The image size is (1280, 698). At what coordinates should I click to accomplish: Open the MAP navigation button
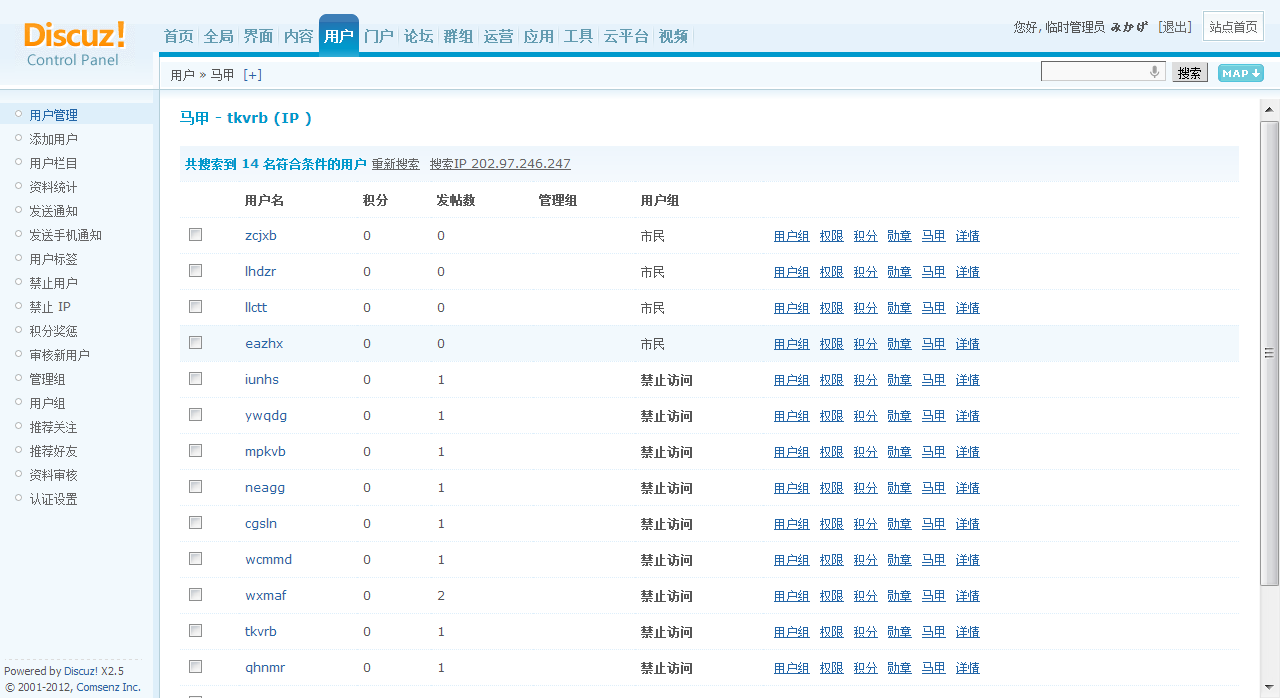coord(1241,73)
